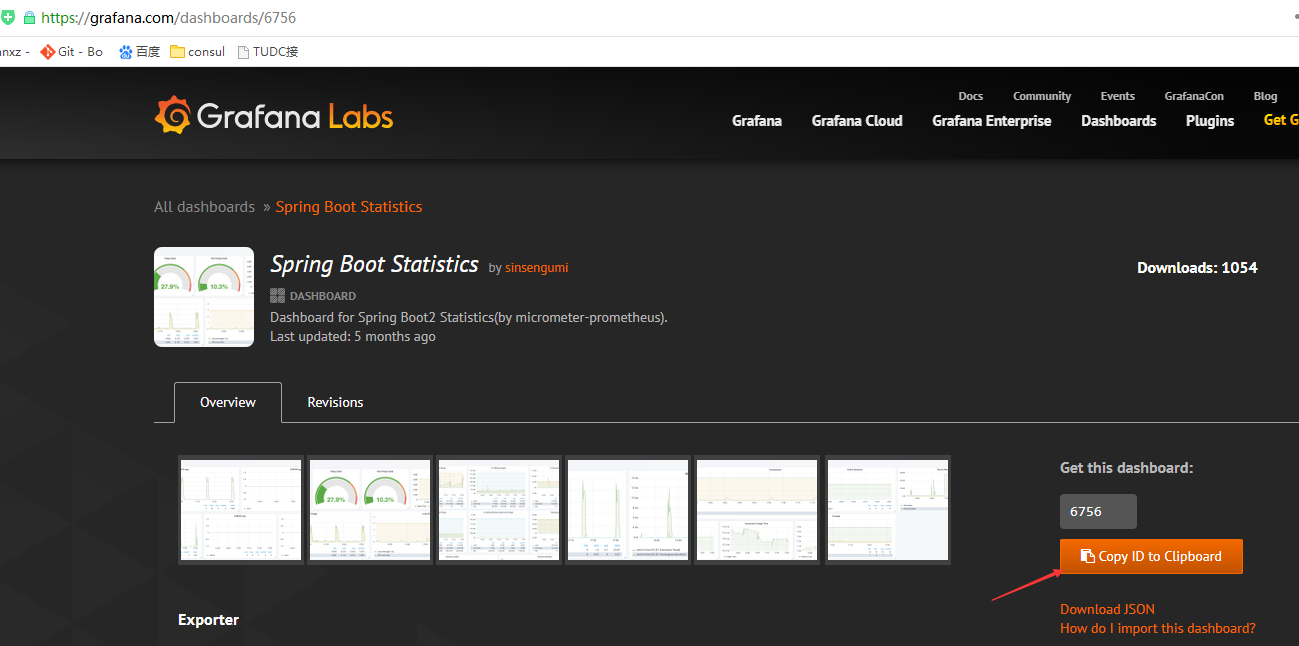Image resolution: width=1299 pixels, height=646 pixels.
Task: Open the sixth dashboard screenshot thumbnail
Action: (888, 510)
